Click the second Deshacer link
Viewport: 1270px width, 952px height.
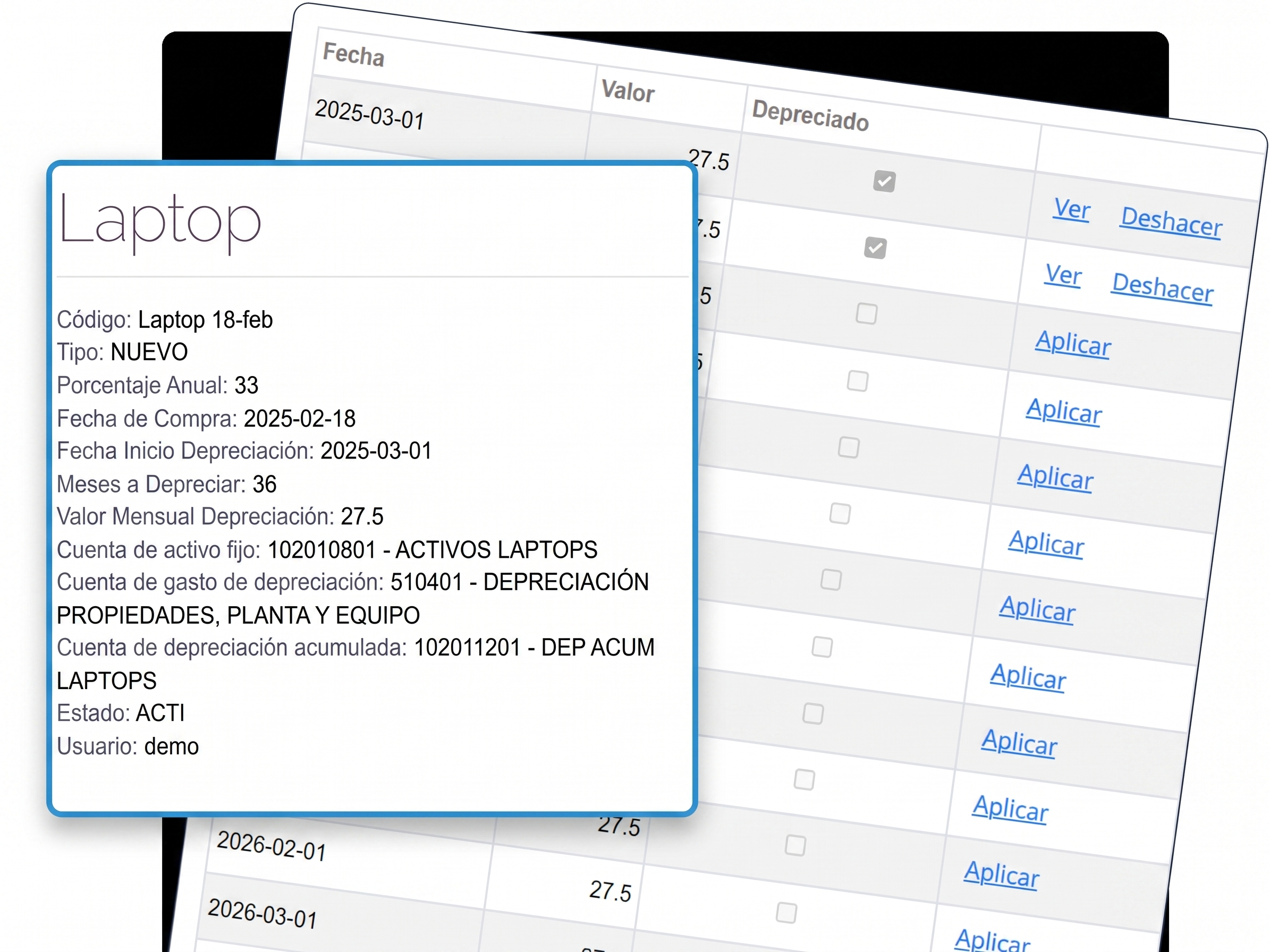pyautogui.click(x=1163, y=288)
